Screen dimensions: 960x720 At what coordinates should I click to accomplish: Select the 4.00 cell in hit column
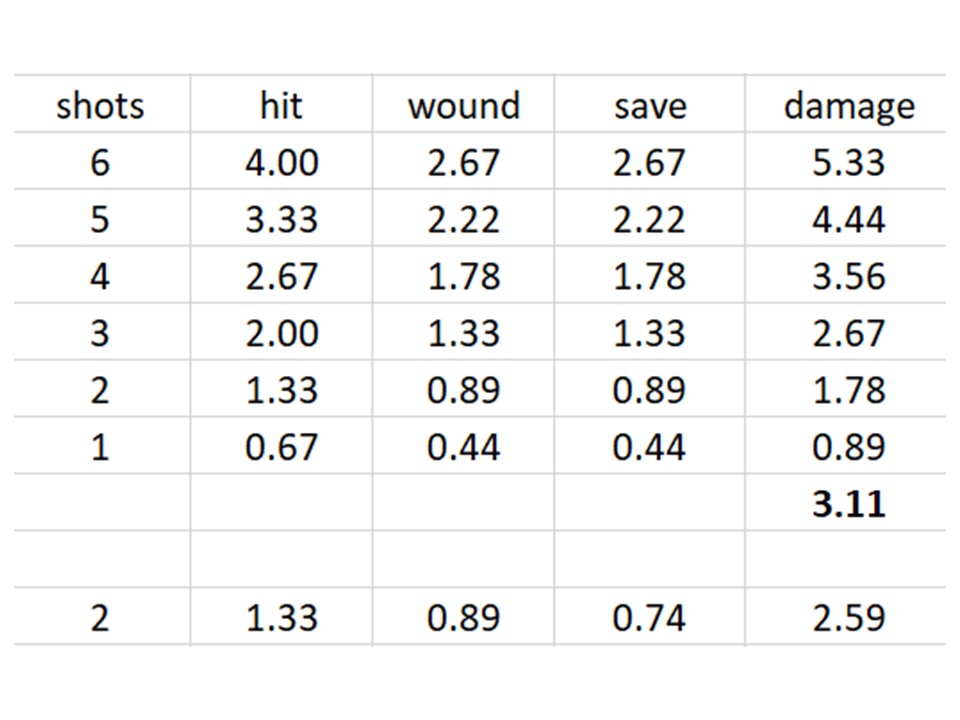click(x=281, y=162)
